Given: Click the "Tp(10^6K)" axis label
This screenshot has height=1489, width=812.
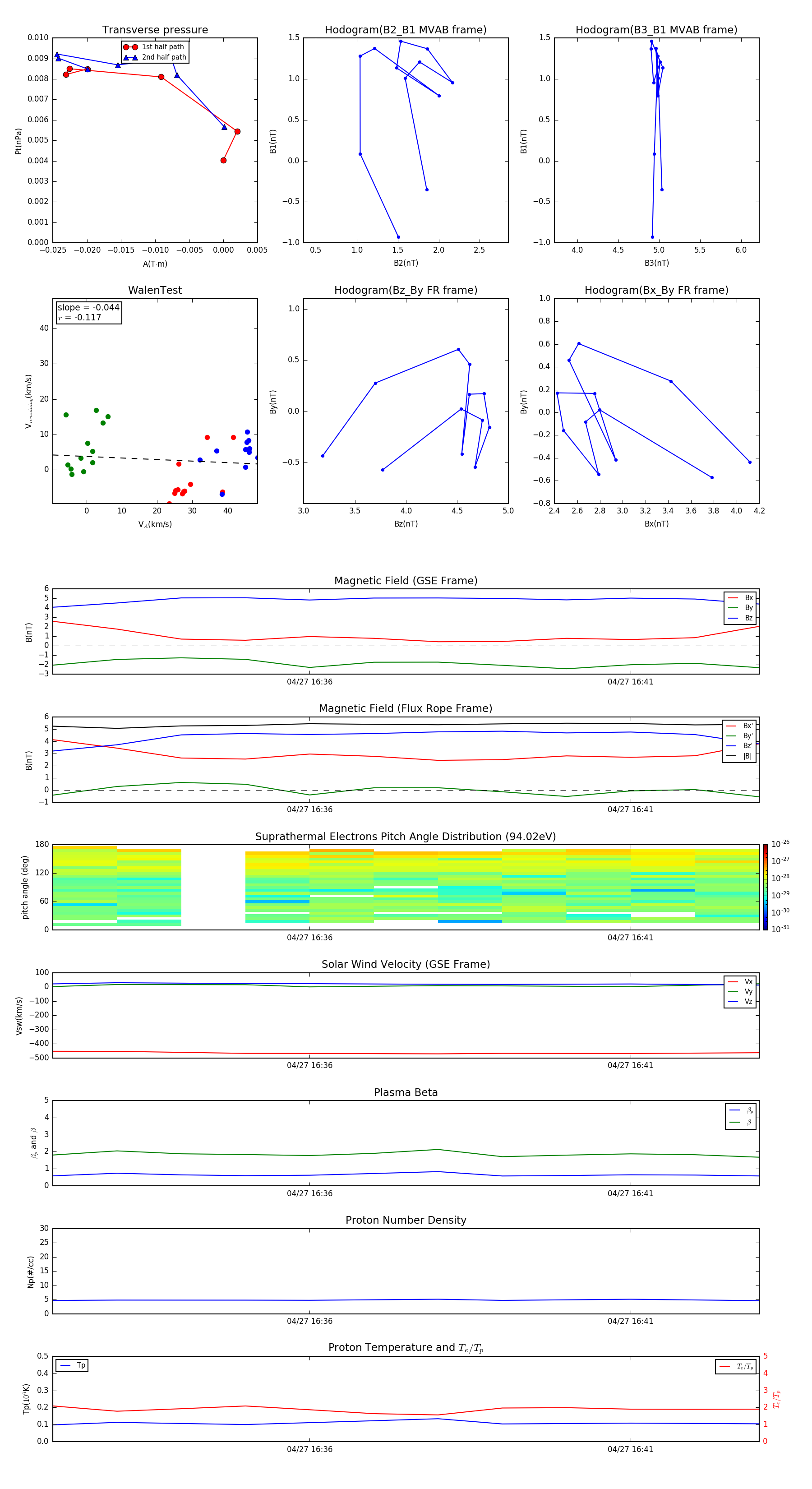Looking at the screenshot, I should pos(26,1399).
